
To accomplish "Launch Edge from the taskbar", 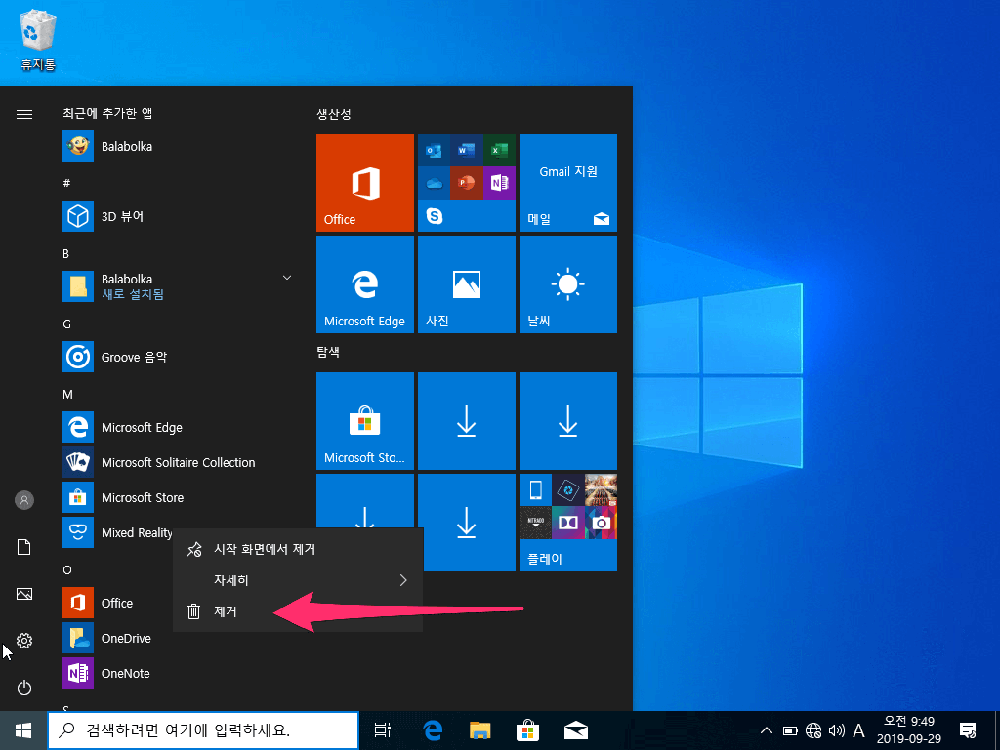I will coord(432,731).
